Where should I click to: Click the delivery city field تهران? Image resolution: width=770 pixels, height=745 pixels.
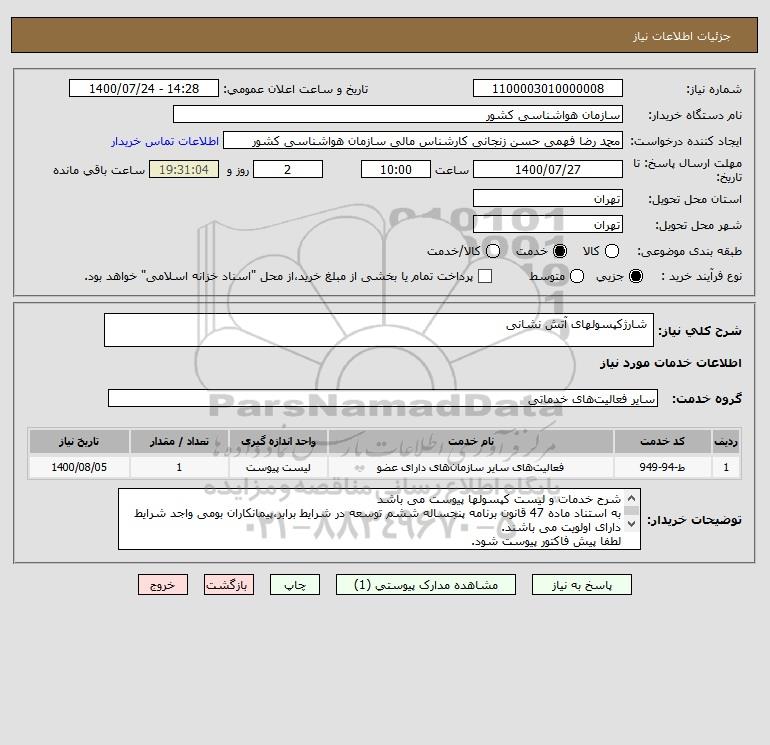pos(548,224)
